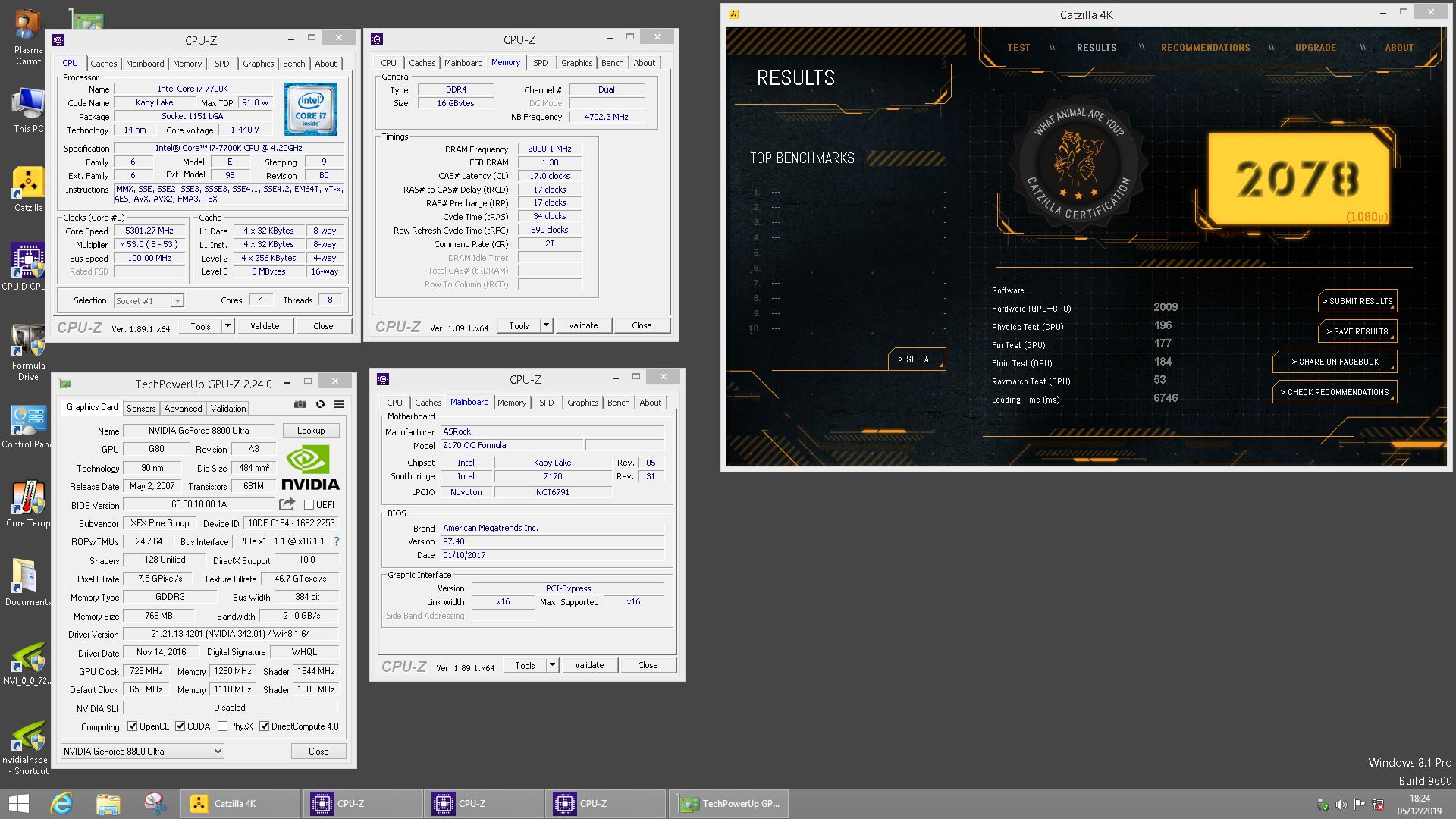Open Internet Explorer from taskbar
The height and width of the screenshot is (819, 1456).
pyautogui.click(x=61, y=804)
